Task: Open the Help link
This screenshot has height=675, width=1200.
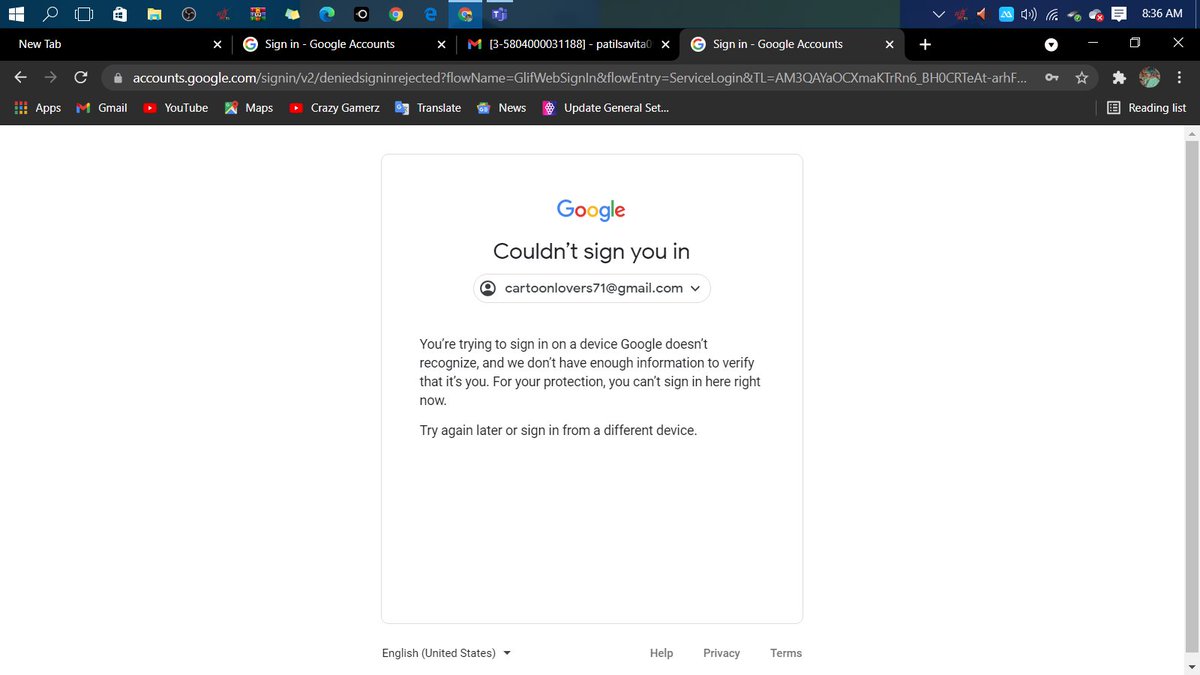Action: click(x=661, y=653)
